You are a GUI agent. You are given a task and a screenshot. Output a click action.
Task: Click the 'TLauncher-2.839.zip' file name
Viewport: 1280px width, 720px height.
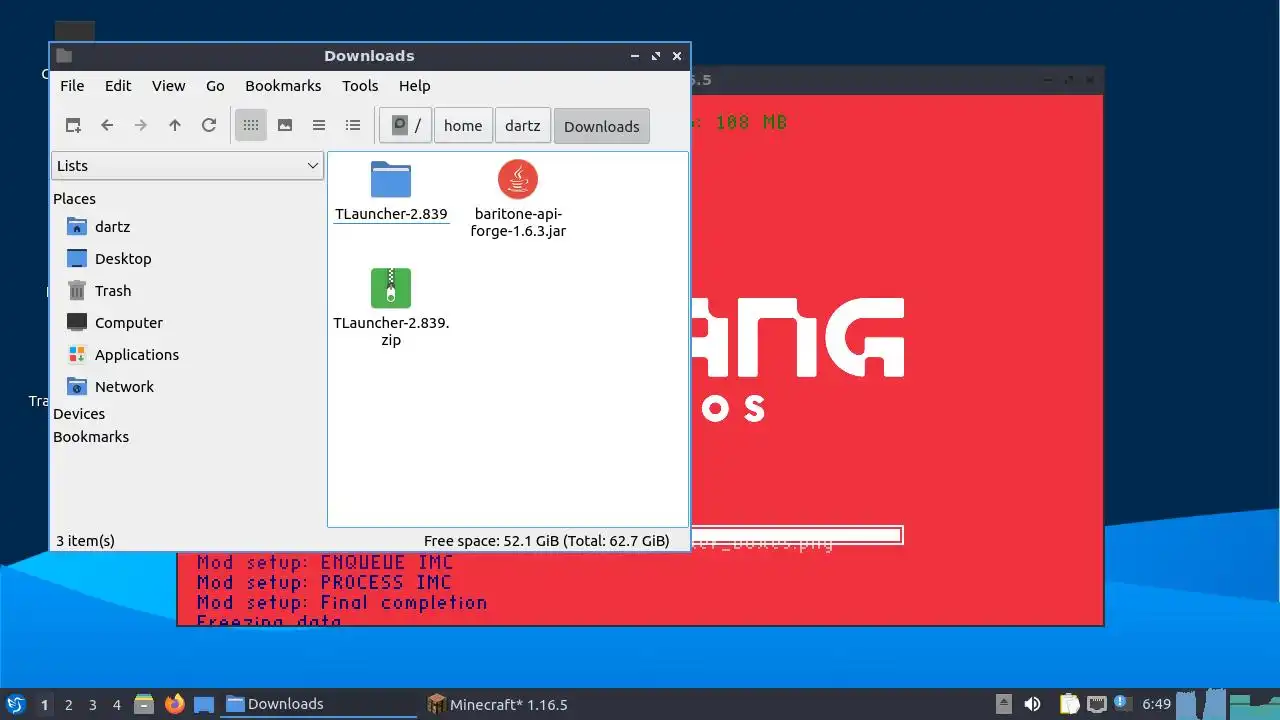[391, 332]
